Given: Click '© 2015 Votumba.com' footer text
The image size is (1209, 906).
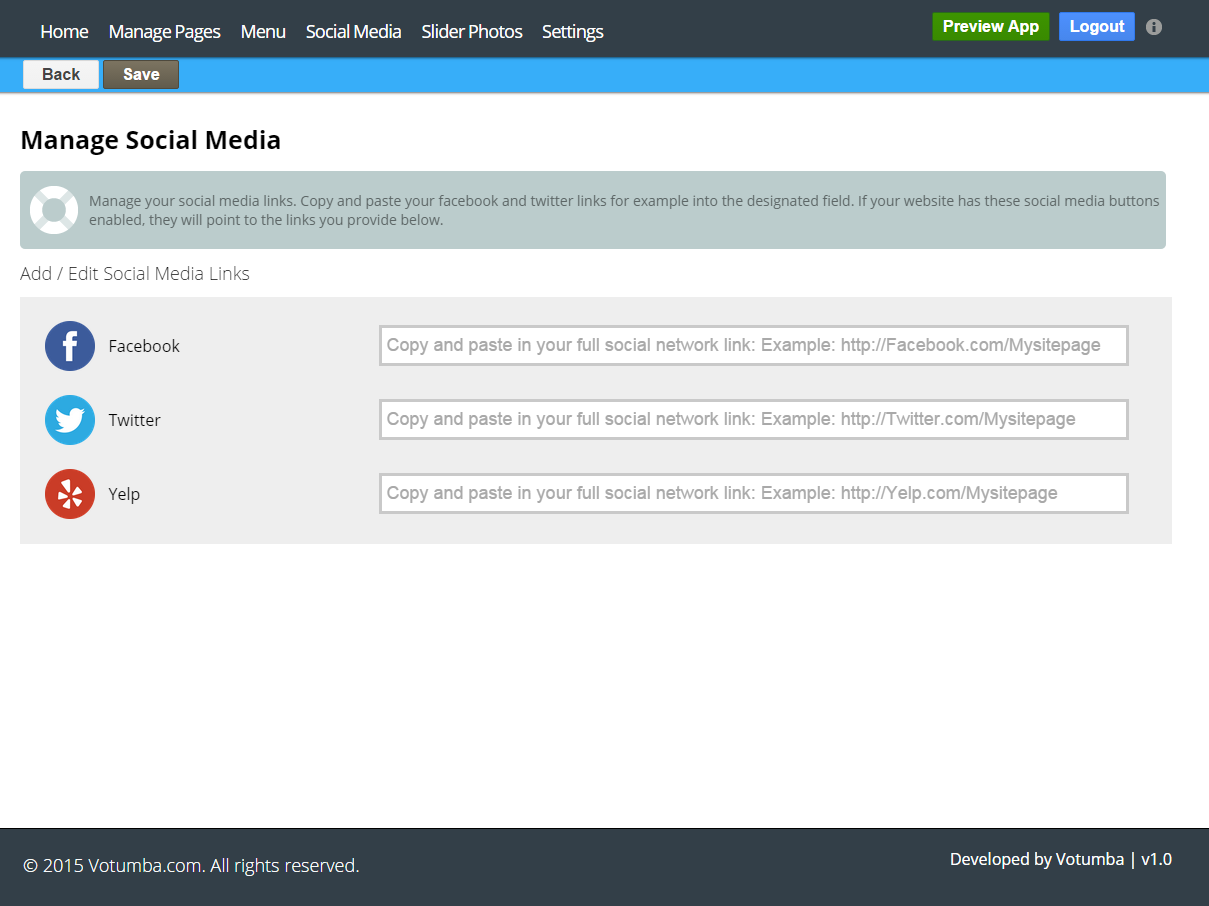Looking at the screenshot, I should point(114,866).
